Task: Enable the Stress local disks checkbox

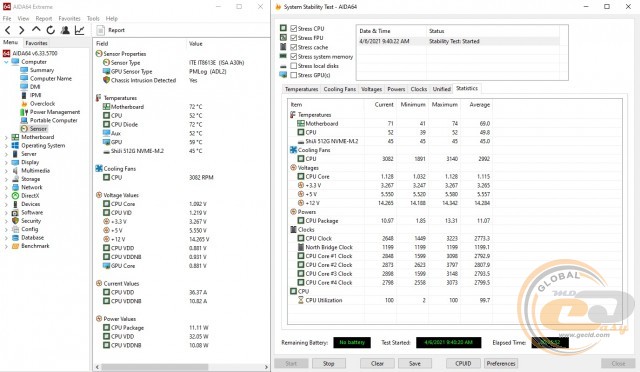Action: [x=293, y=66]
